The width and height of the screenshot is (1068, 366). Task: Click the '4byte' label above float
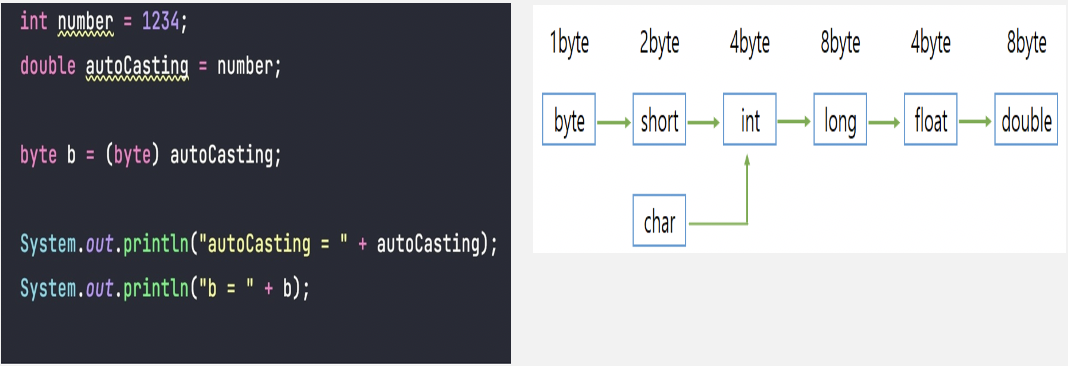[x=931, y=44]
